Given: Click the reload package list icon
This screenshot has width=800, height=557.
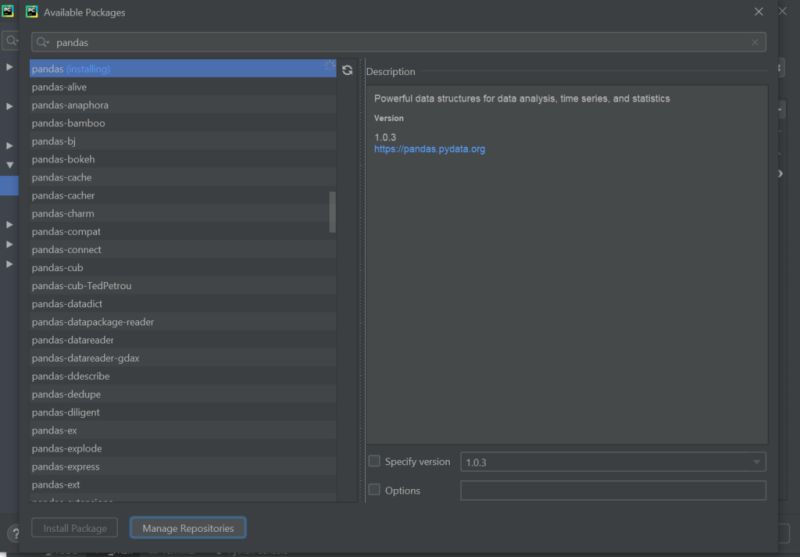Looking at the screenshot, I should (x=347, y=70).
